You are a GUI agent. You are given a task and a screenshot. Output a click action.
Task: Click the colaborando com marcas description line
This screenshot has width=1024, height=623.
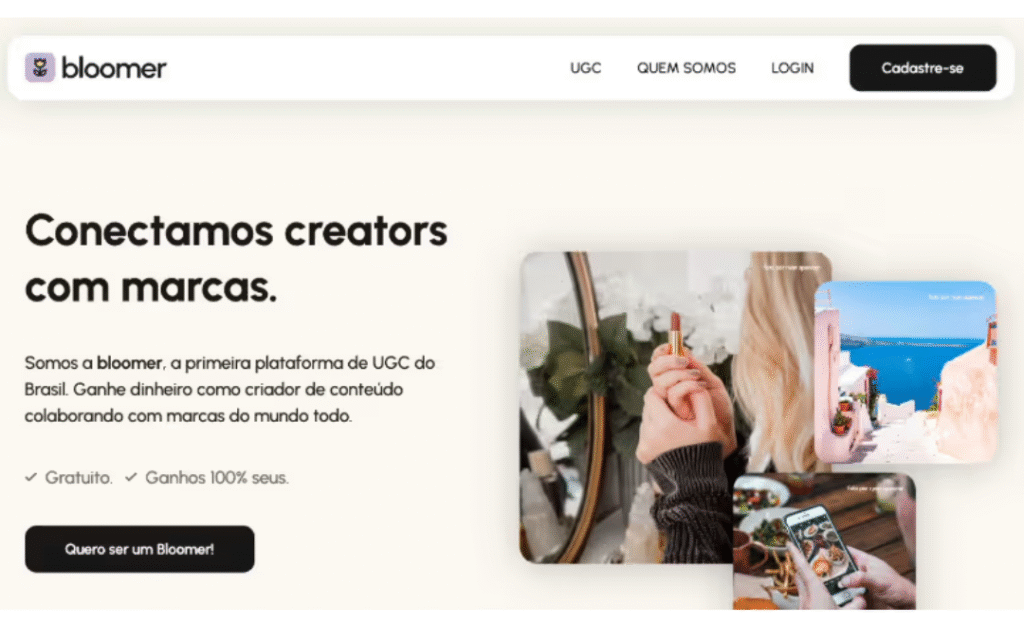tap(188, 415)
